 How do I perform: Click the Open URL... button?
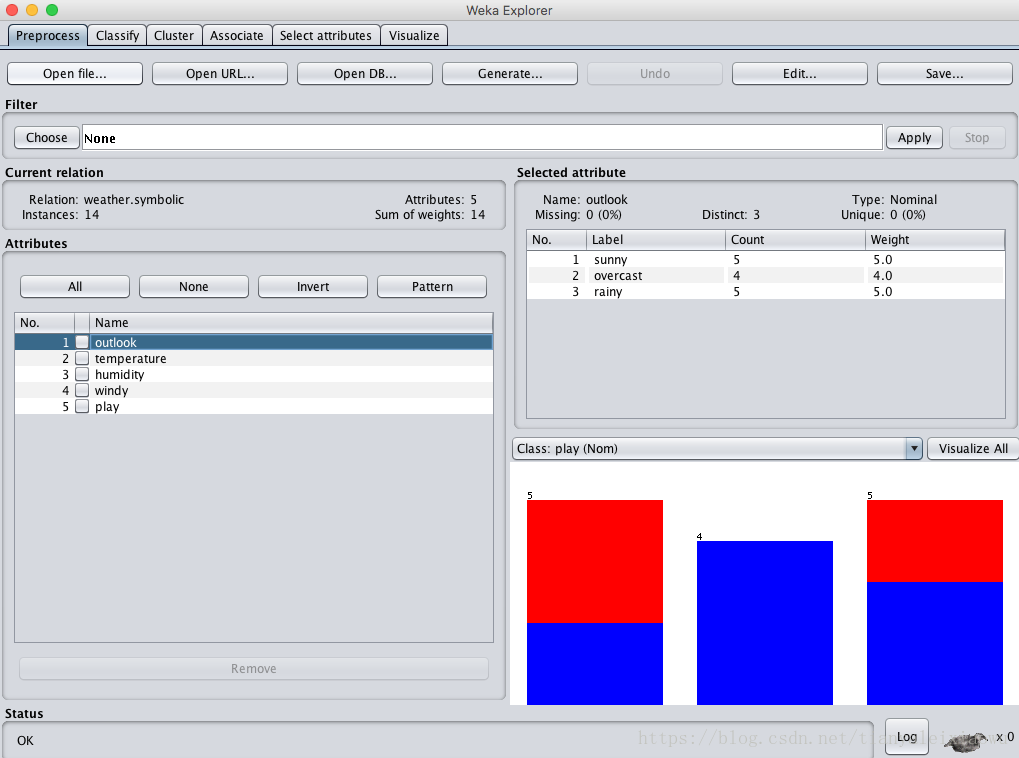[220, 73]
